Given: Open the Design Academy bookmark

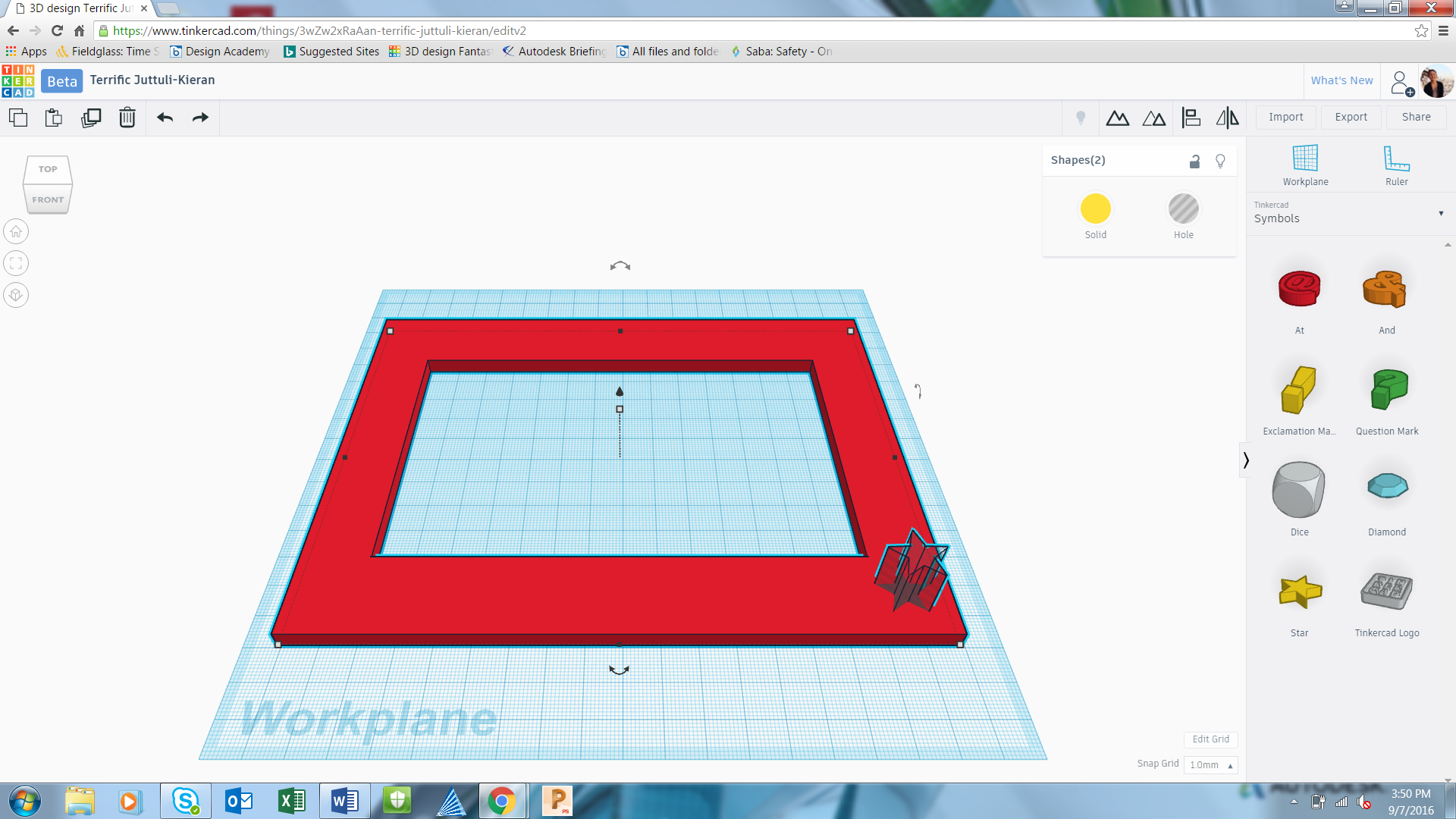Looking at the screenshot, I should tap(220, 52).
